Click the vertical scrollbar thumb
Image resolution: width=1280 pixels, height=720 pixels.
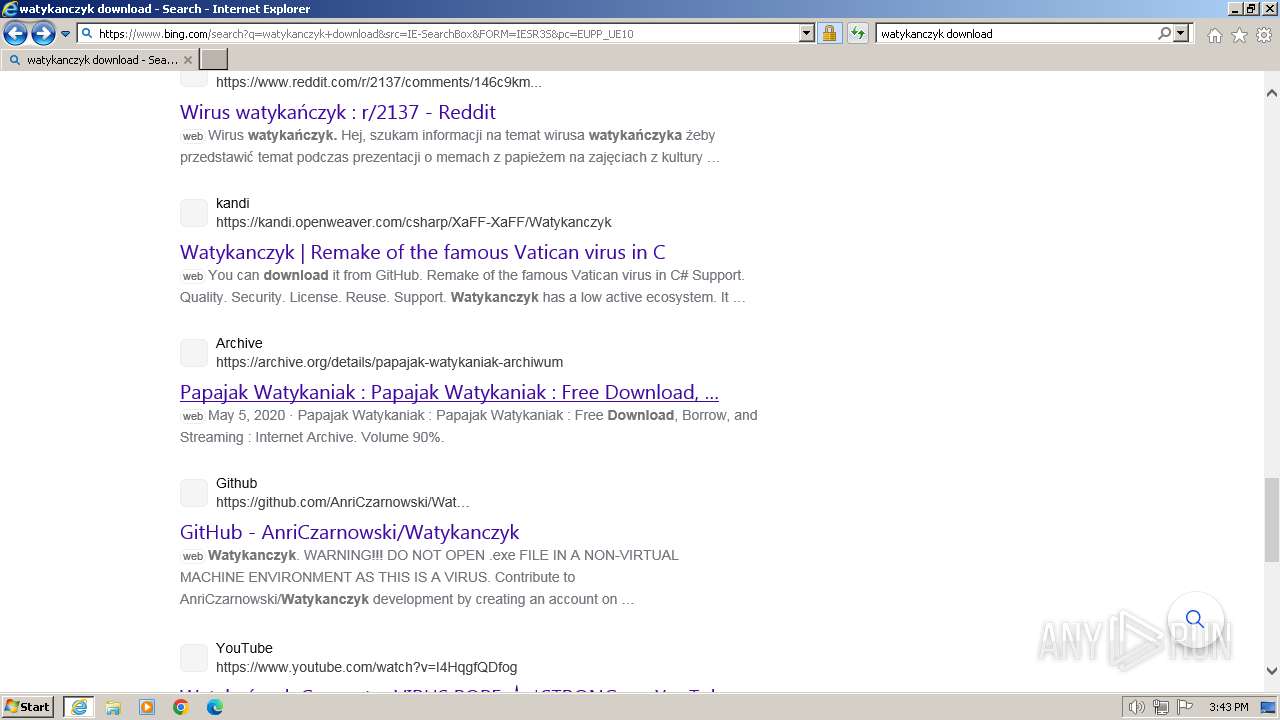(1272, 520)
